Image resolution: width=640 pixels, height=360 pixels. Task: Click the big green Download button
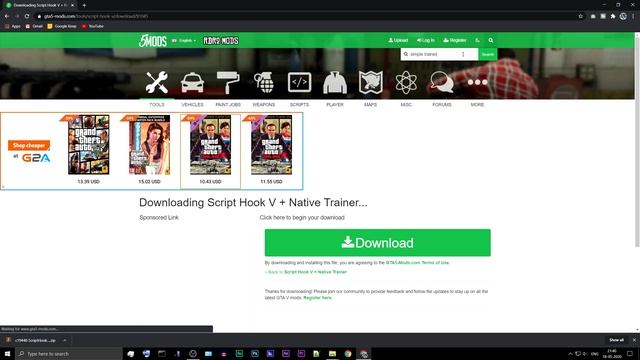click(378, 242)
